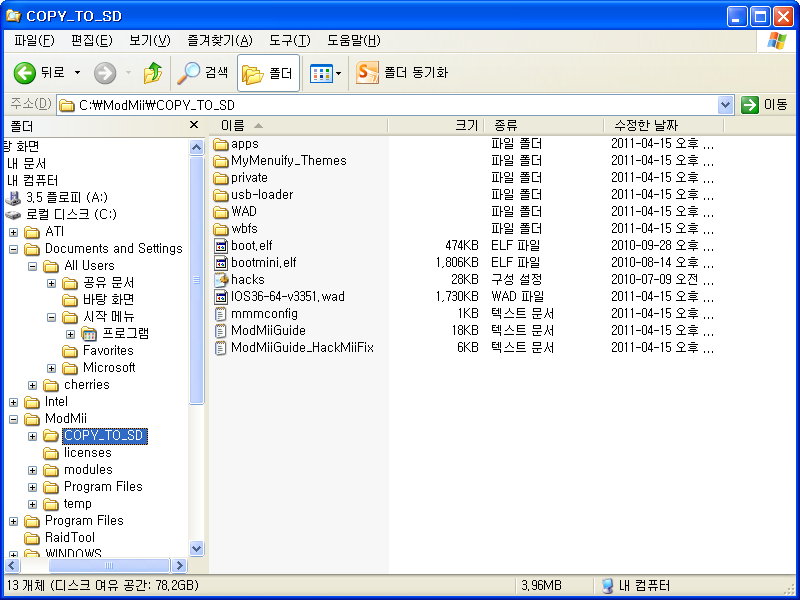Select the WAD folder icon
Image resolution: width=800 pixels, height=600 pixels.
[220, 212]
